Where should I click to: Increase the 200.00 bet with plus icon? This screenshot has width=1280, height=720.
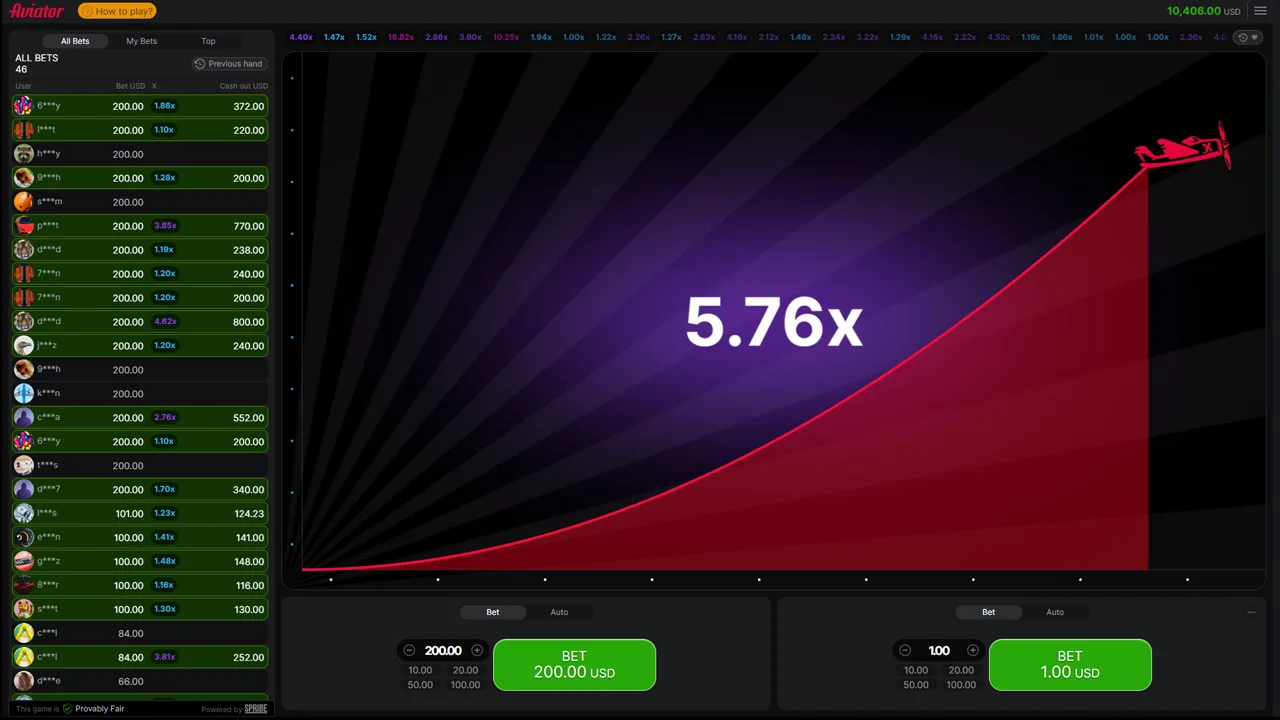point(477,650)
